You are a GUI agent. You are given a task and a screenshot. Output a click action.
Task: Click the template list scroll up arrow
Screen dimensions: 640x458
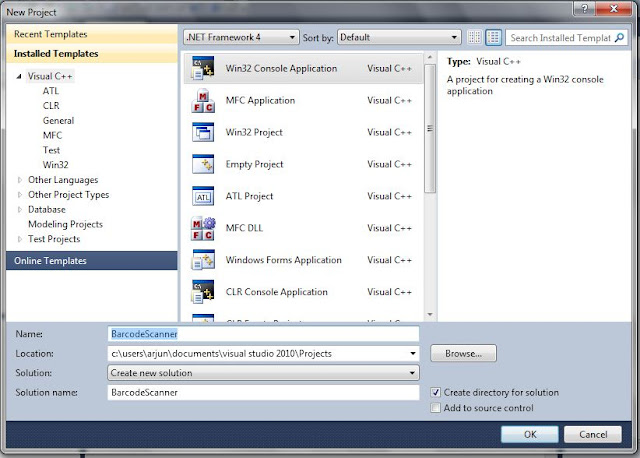pyautogui.click(x=430, y=57)
